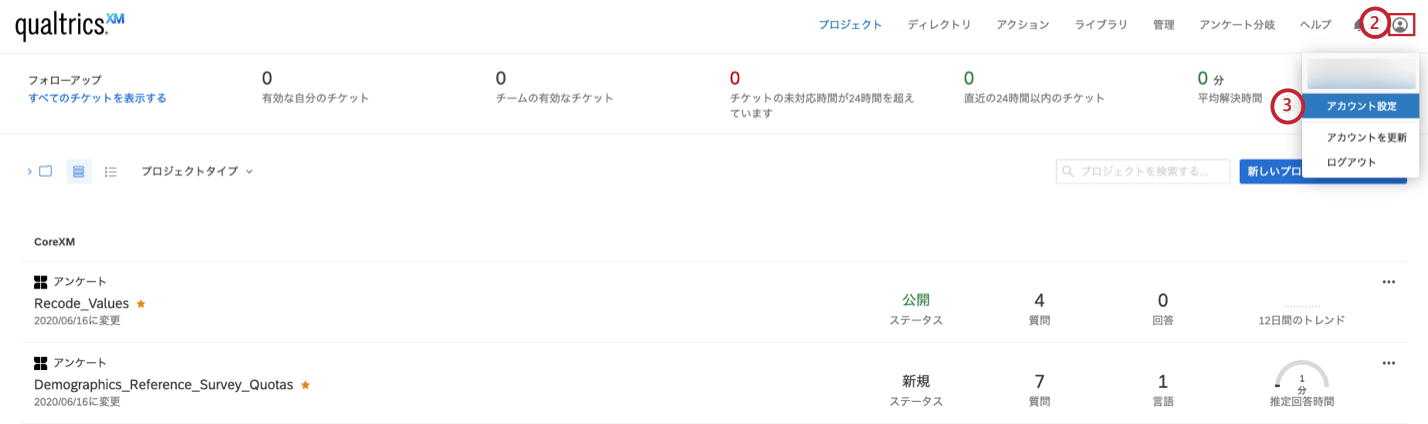The width and height of the screenshot is (1428, 424).
Task: Open the ライブラリ navigation tab
Action: pos(1101,25)
